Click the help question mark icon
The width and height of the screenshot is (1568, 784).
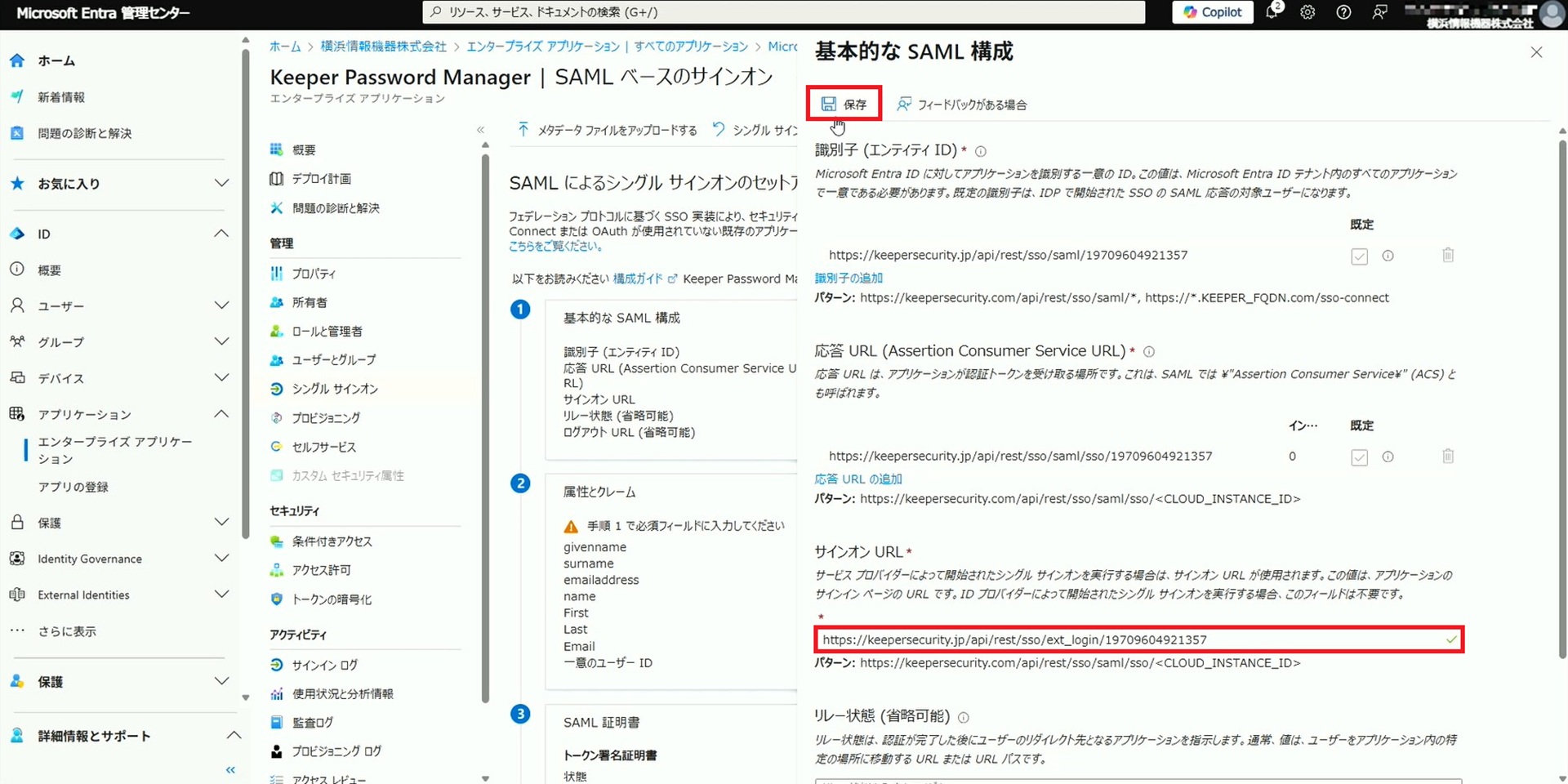tap(1343, 12)
